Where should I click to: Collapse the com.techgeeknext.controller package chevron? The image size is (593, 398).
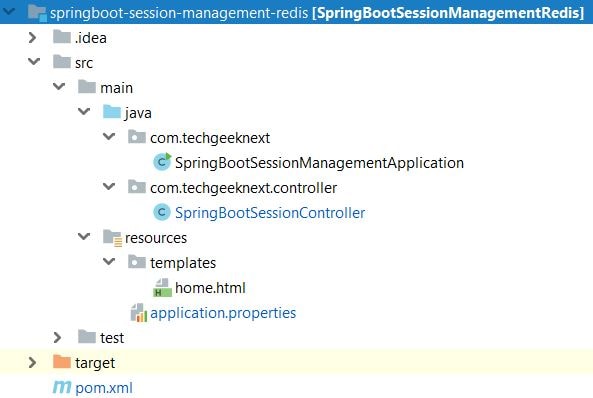pyautogui.click(x=109, y=186)
